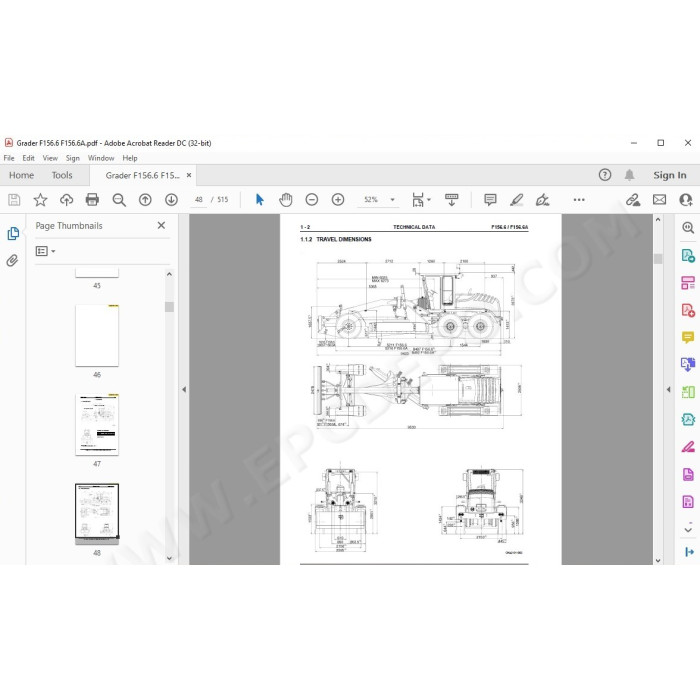Print the document
This screenshot has width=700, height=700.
pyautogui.click(x=92, y=200)
